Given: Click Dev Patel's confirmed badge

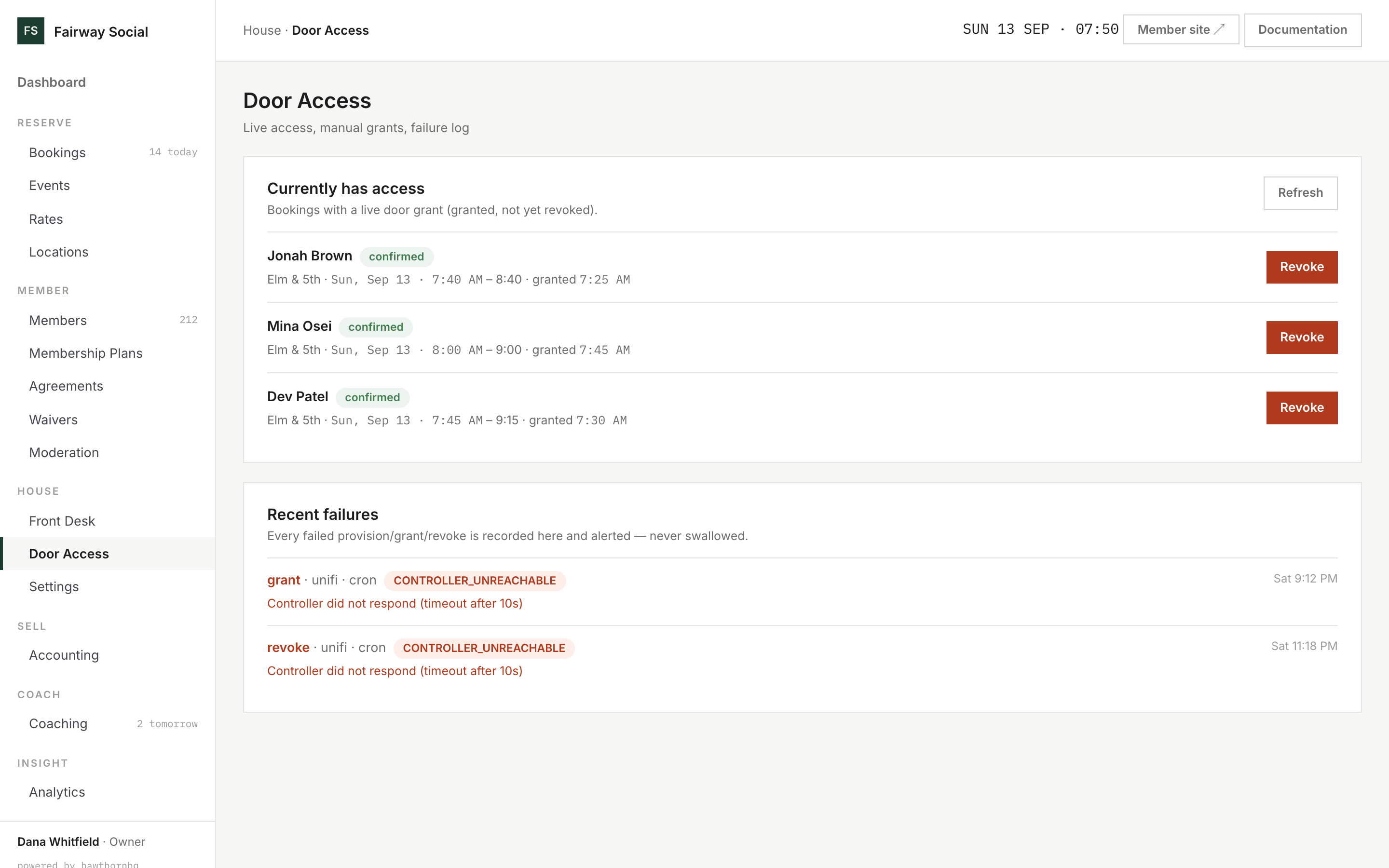Looking at the screenshot, I should pos(372,397).
